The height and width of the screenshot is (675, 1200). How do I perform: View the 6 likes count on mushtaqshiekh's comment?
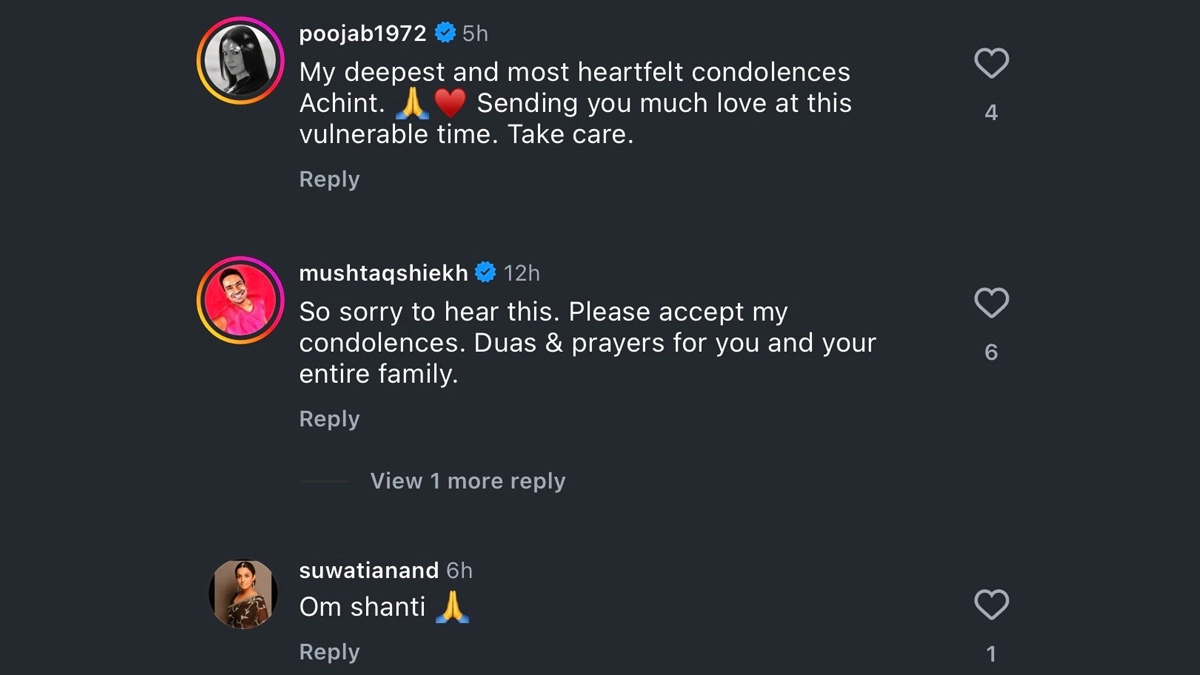(x=991, y=352)
